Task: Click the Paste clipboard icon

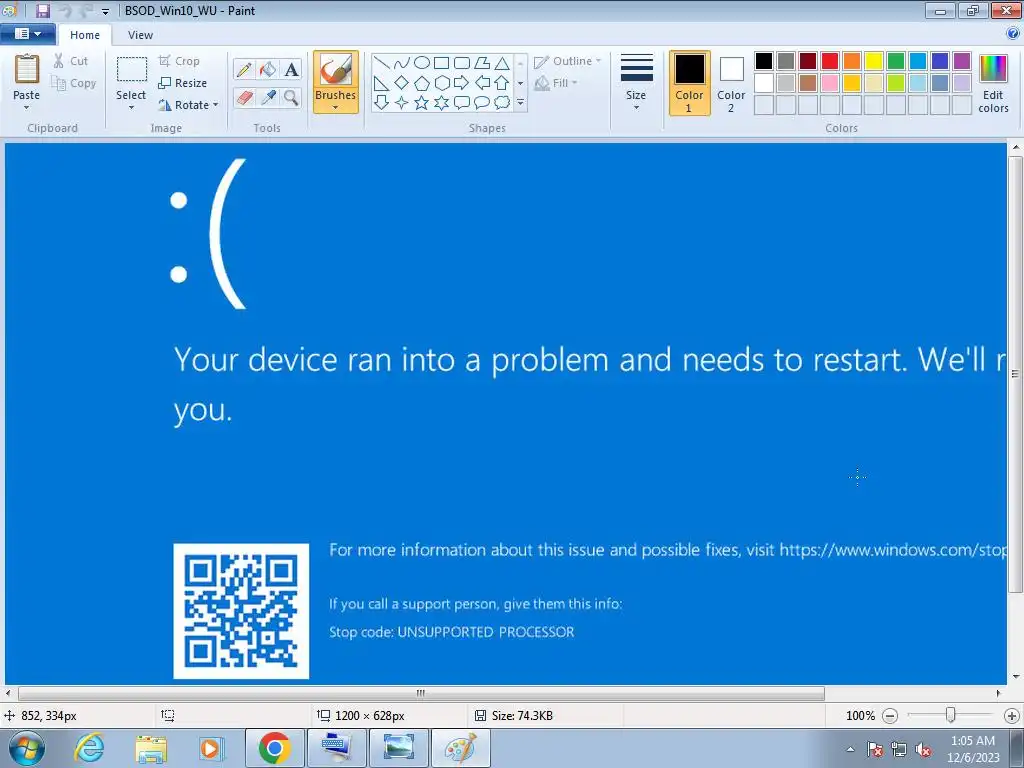Action: 27,69
